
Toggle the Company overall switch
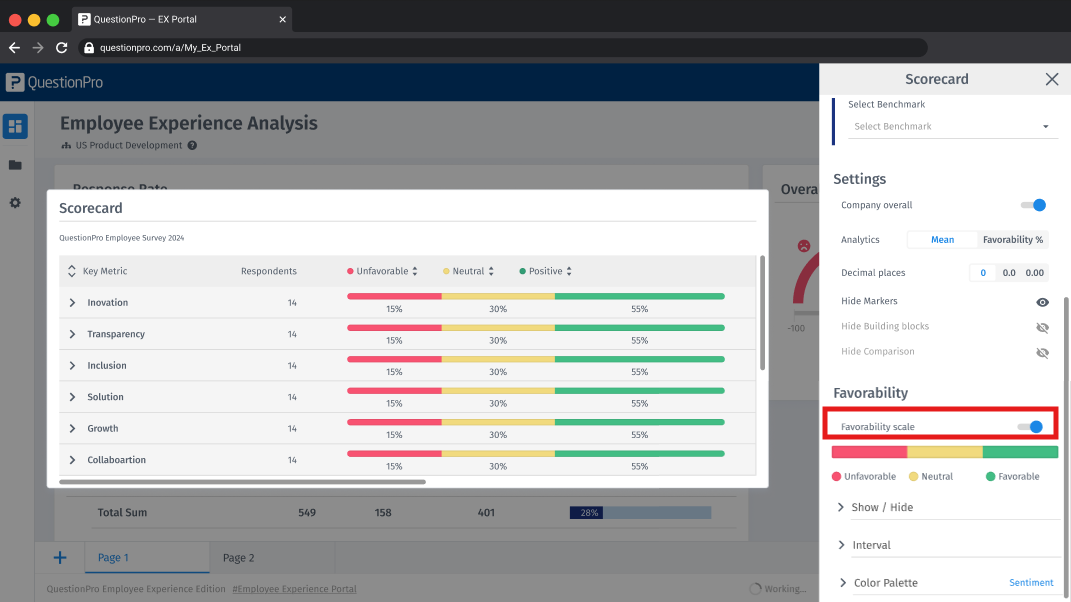tap(1033, 205)
